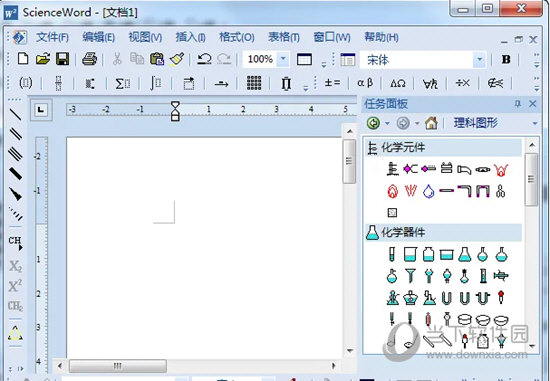Viewport: 550px width, 381px height.
Task: Create a new blank document
Action: (23, 59)
